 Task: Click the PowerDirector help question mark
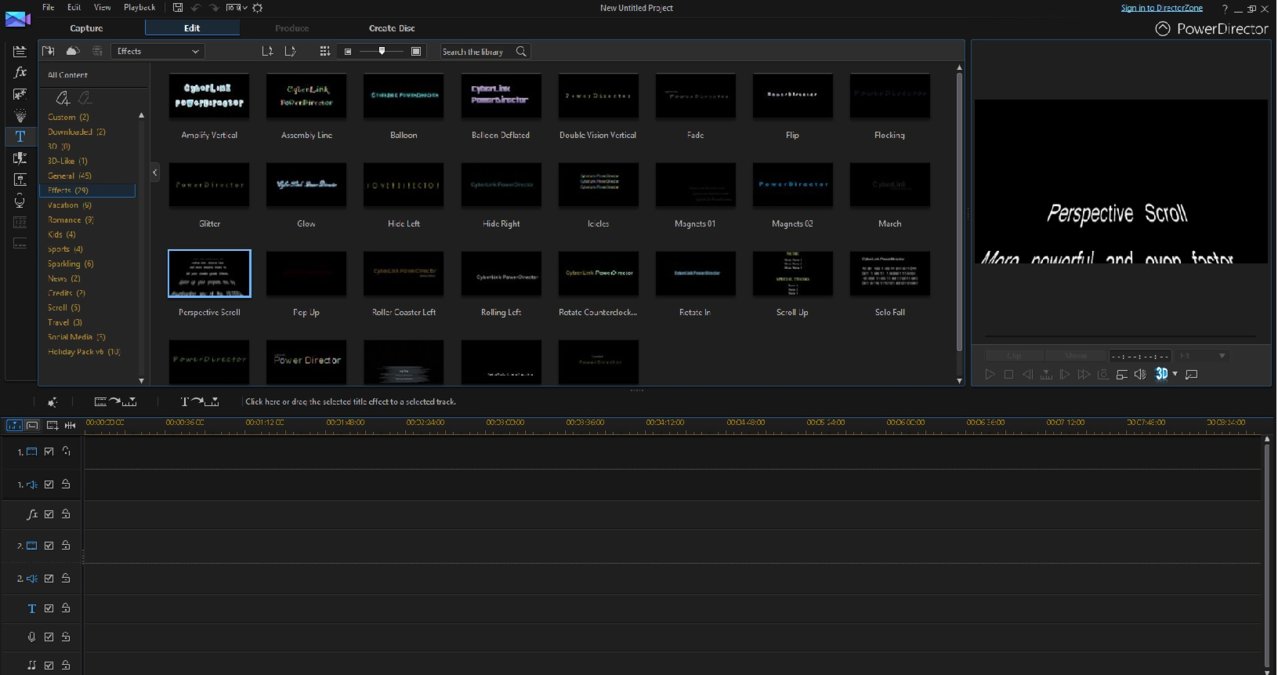pyautogui.click(x=1224, y=8)
